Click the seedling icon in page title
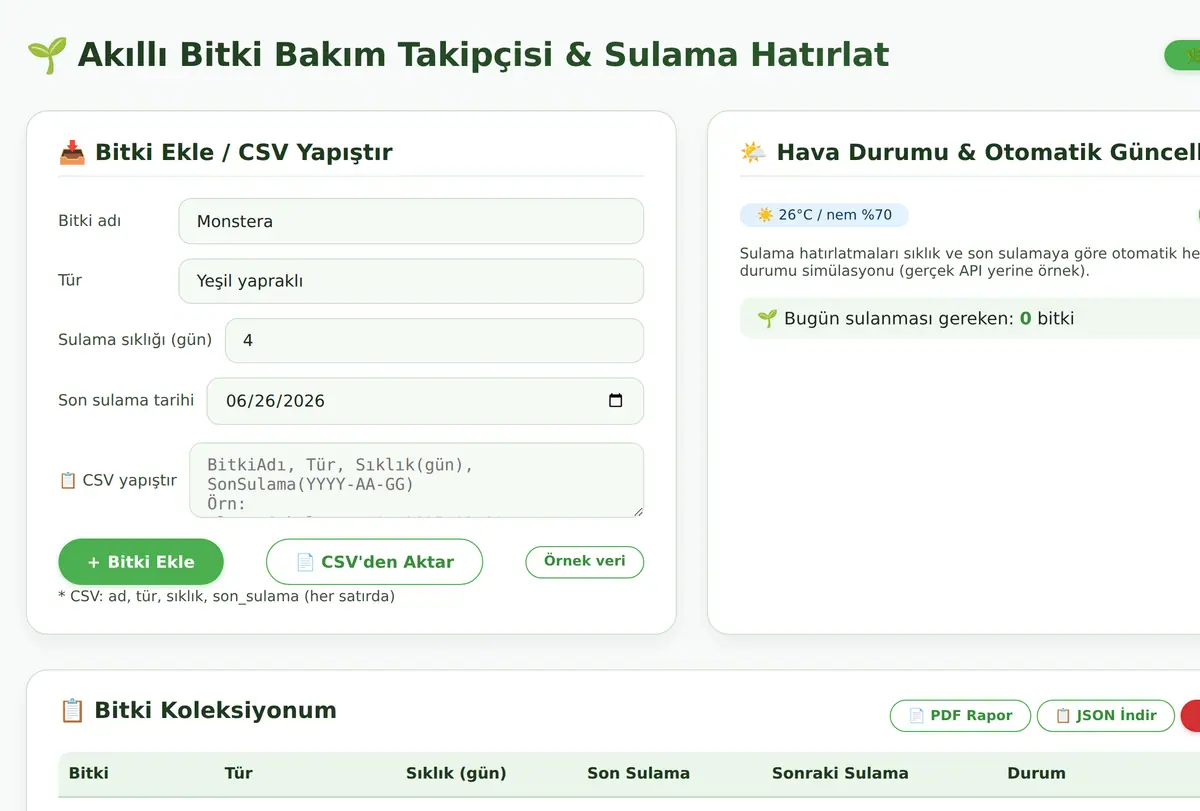The image size is (1200, 811). pyautogui.click(x=47, y=54)
